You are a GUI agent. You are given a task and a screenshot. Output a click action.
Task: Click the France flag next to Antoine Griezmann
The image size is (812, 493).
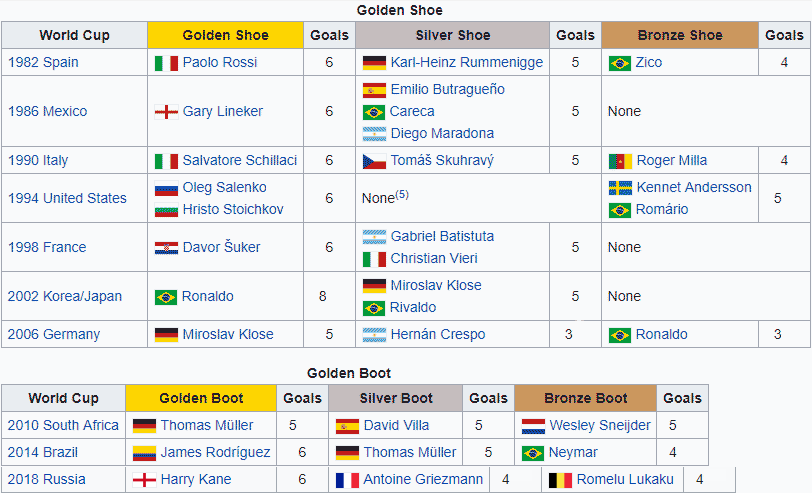(x=347, y=480)
